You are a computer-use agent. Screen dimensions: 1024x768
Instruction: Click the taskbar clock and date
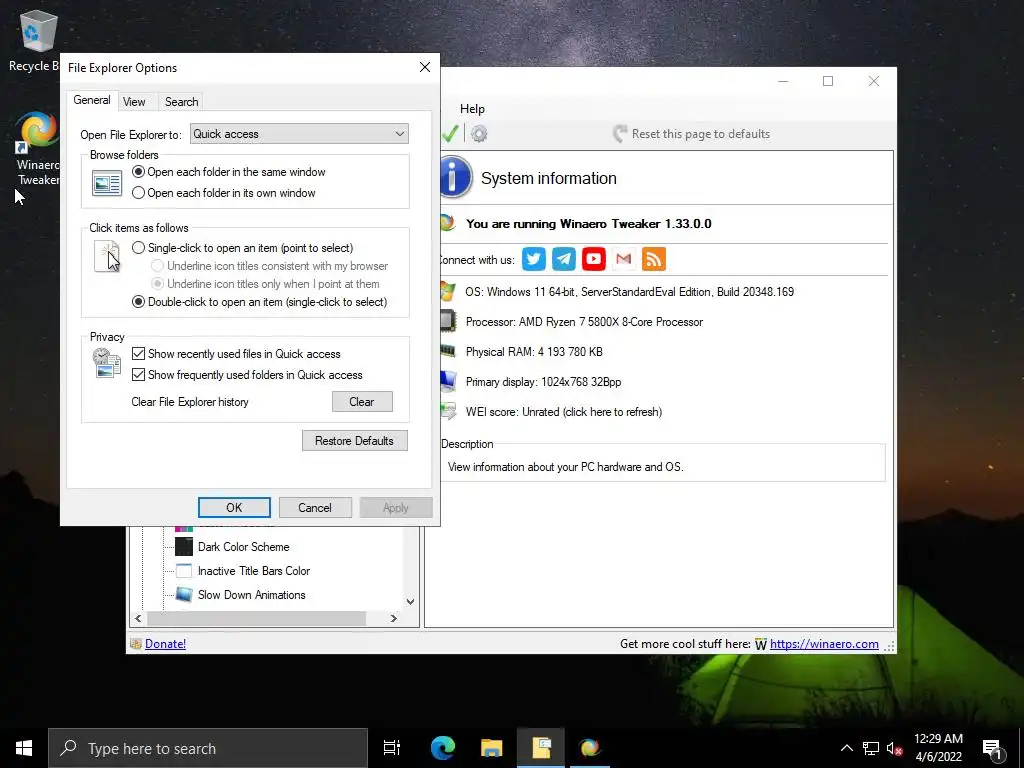[x=938, y=748]
